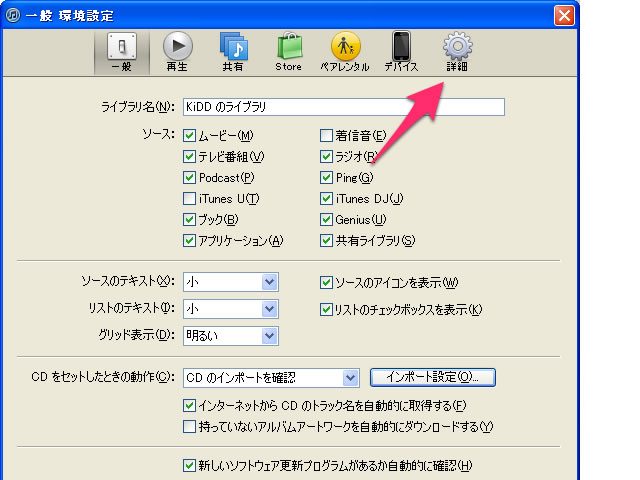Image resolution: width=640 pixels, height=480 pixels.
Task: Toggle the ブック(B) checkbox
Action: point(189,220)
